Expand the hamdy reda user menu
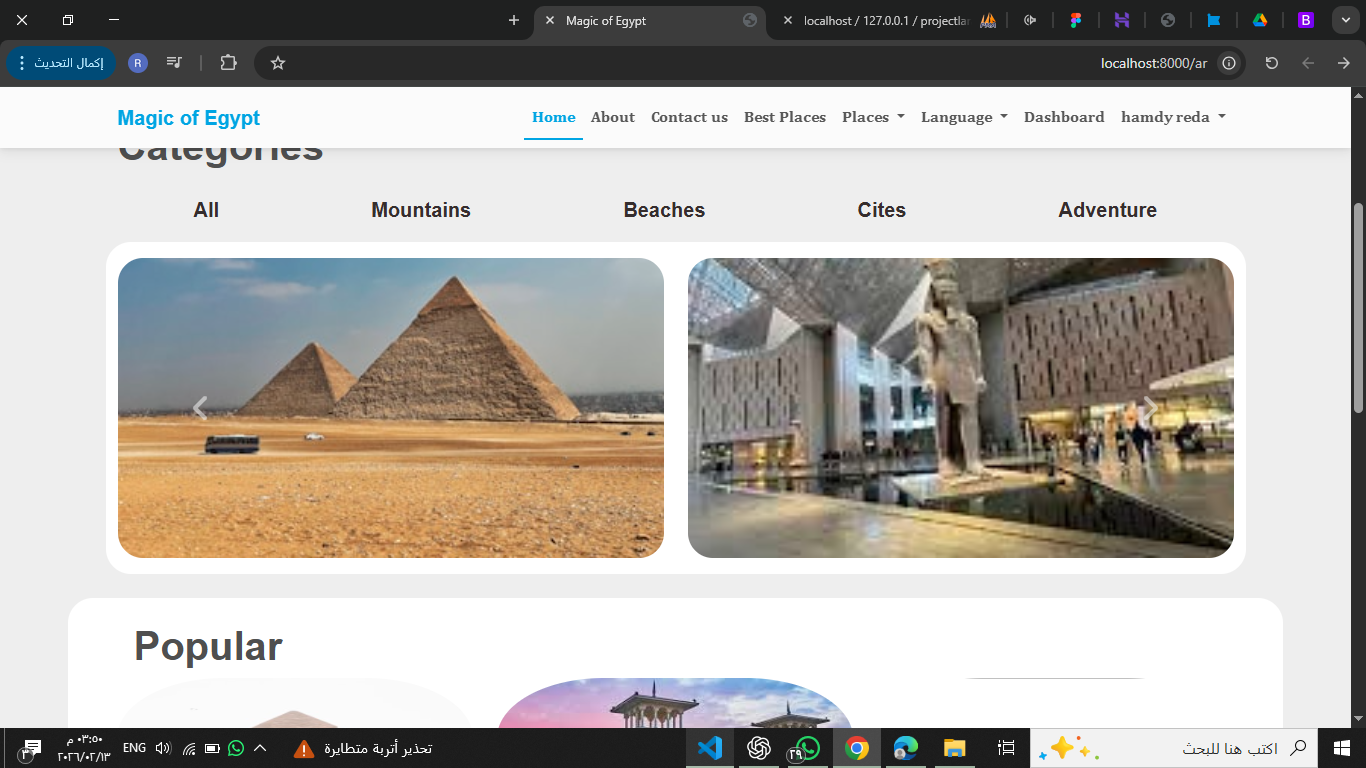 click(1173, 117)
